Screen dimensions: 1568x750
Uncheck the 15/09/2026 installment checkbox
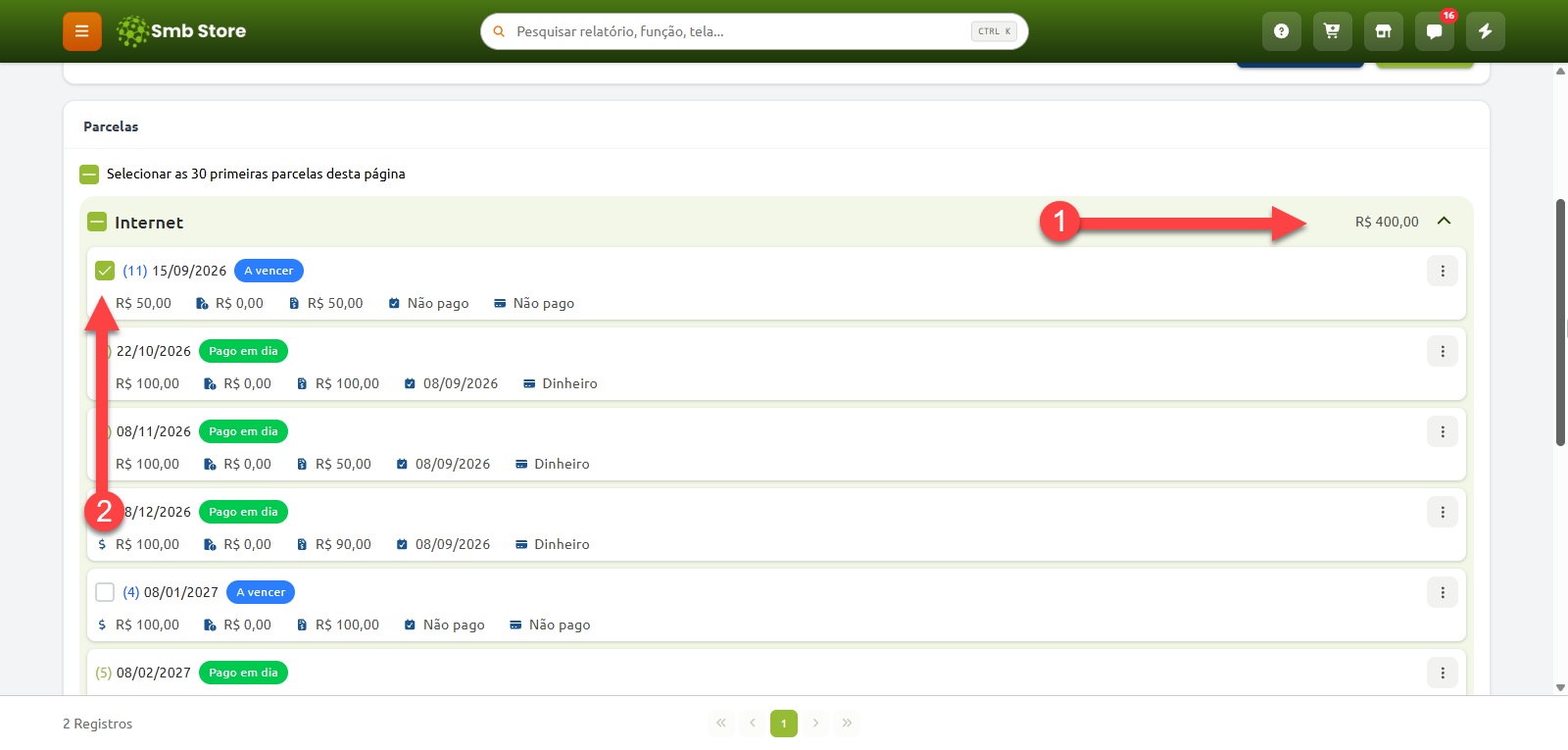[x=105, y=271]
